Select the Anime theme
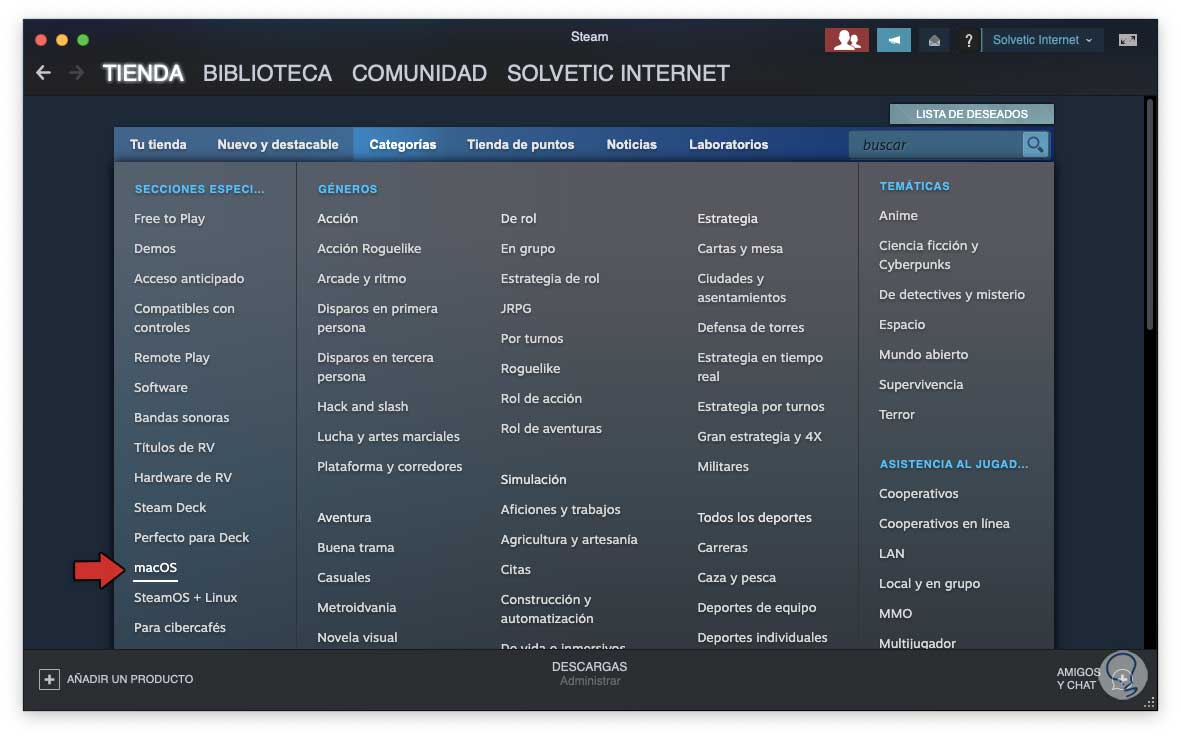Screen dimensions: 1181x738 click(899, 215)
